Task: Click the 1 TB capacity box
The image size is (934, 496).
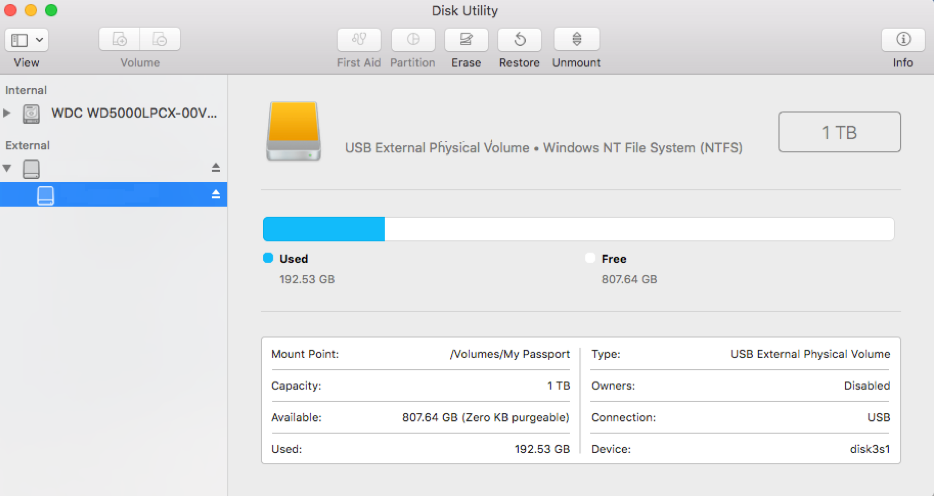Action: tap(839, 132)
